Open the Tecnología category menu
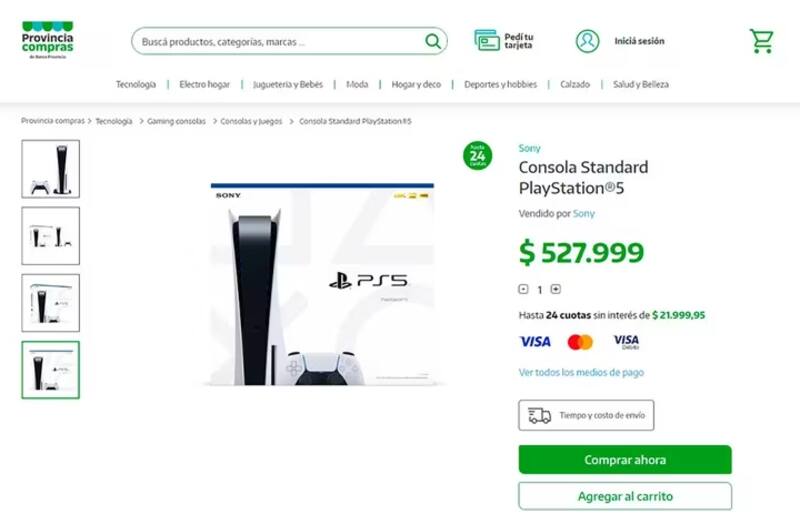 (136, 84)
